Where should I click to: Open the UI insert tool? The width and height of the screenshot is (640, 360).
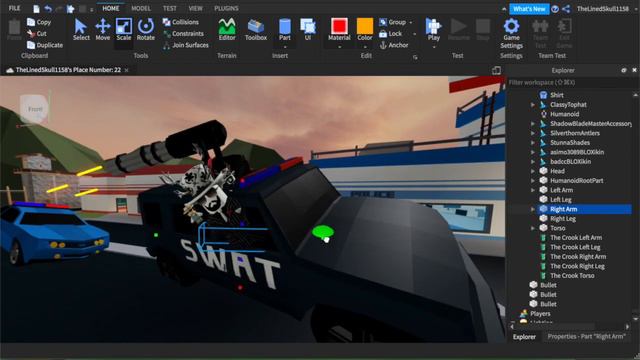pyautogui.click(x=308, y=30)
